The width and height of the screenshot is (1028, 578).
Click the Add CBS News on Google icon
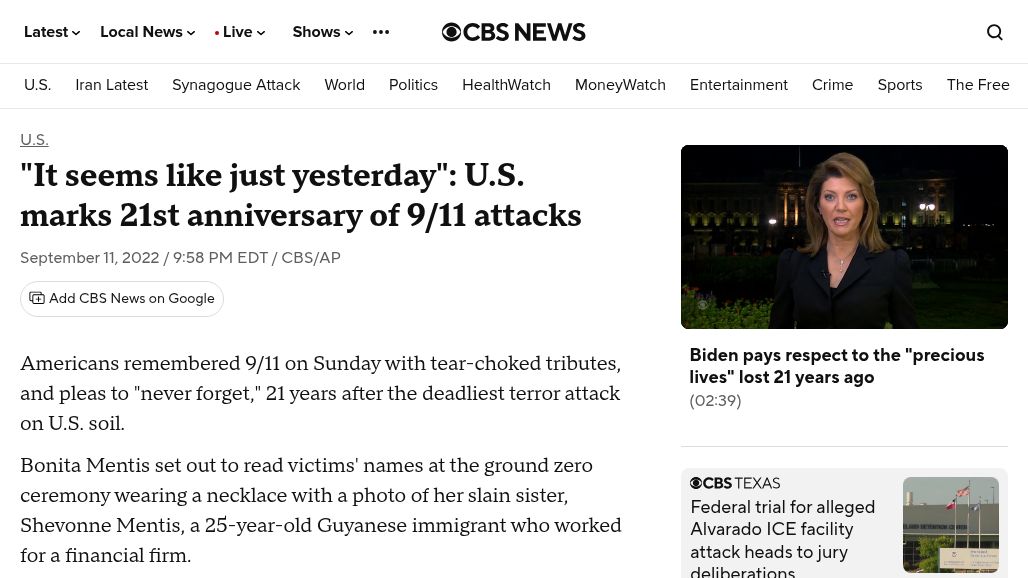(x=37, y=298)
